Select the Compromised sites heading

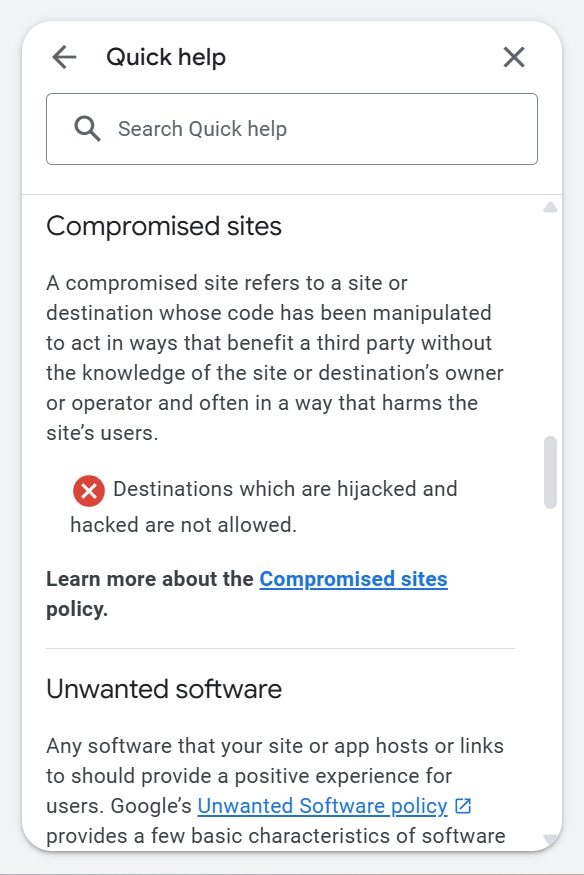coord(164,226)
